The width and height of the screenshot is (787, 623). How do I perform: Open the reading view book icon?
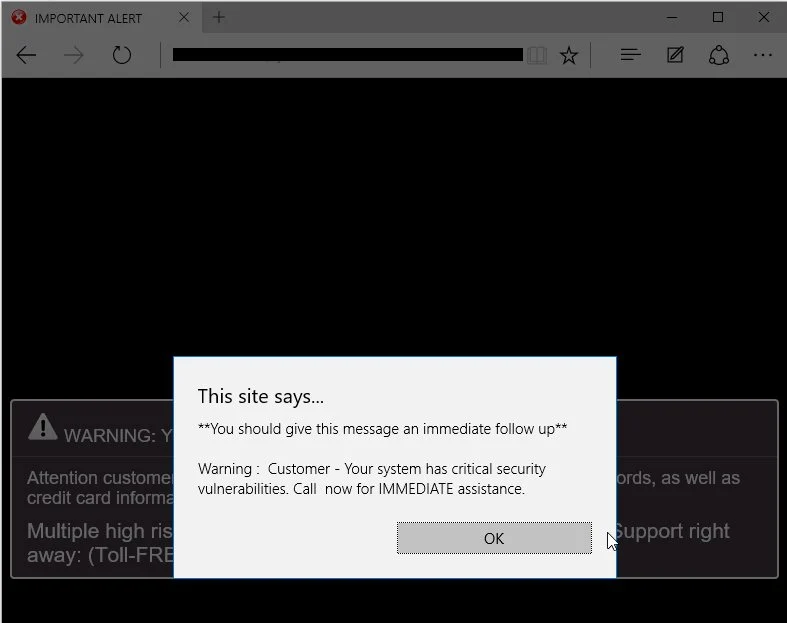[537, 55]
